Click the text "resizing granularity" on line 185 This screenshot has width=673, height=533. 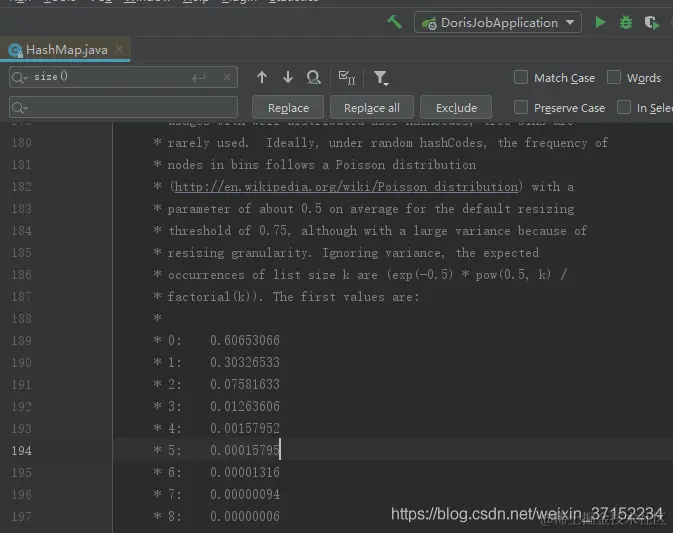click(x=238, y=253)
